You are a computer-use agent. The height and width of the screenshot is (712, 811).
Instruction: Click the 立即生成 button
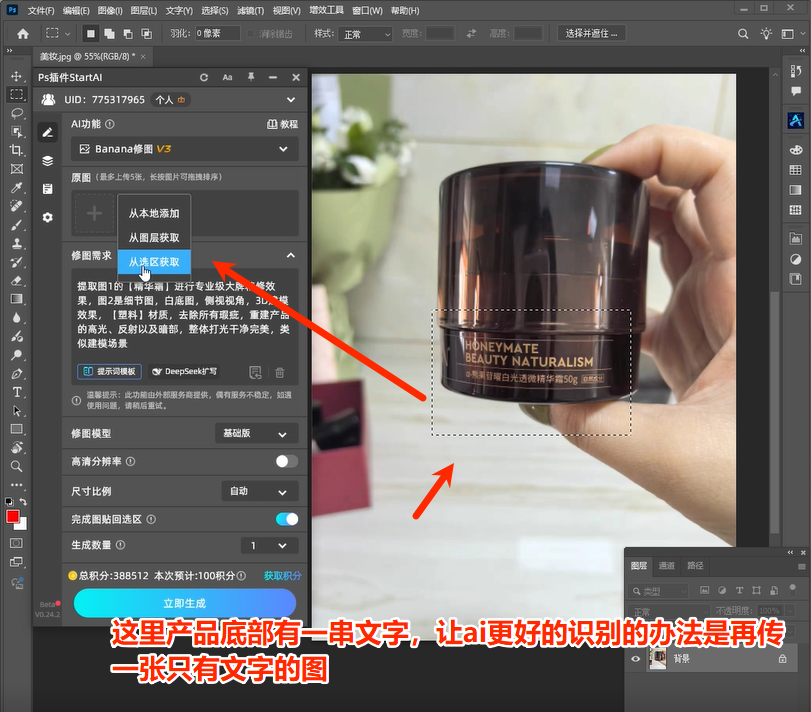pos(185,603)
